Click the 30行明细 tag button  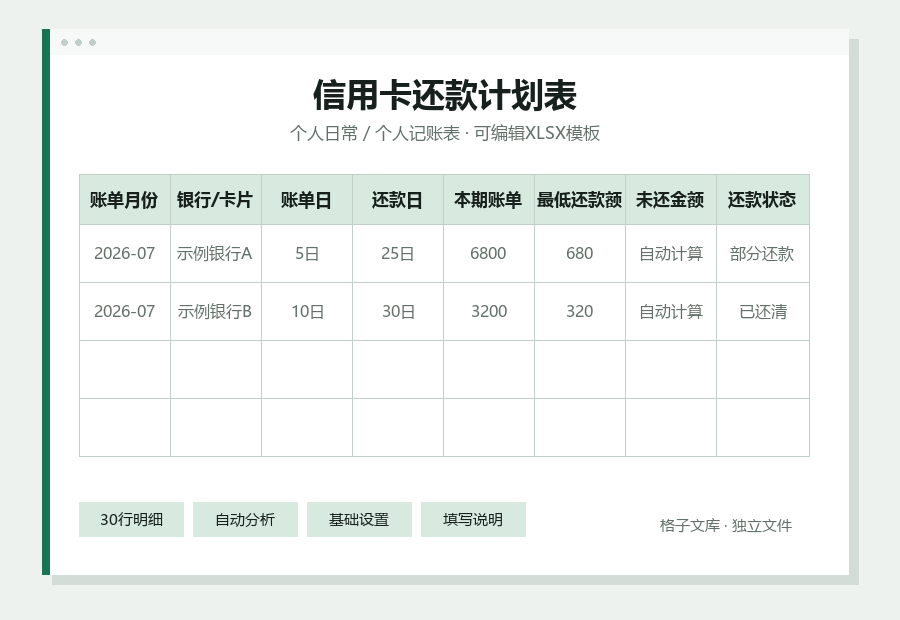pyautogui.click(x=131, y=520)
